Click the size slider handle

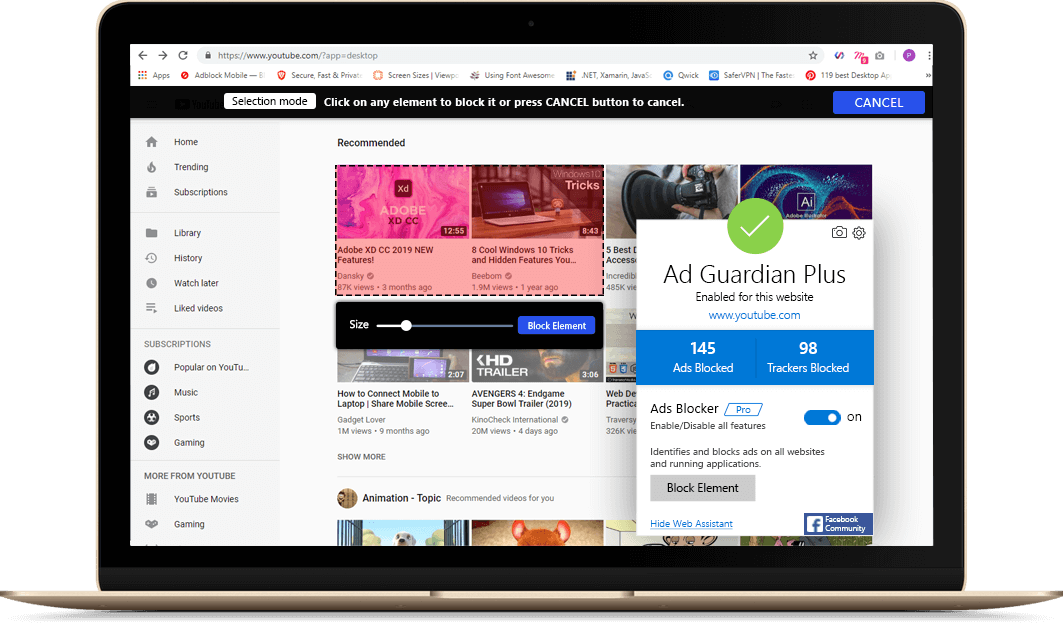coord(406,326)
